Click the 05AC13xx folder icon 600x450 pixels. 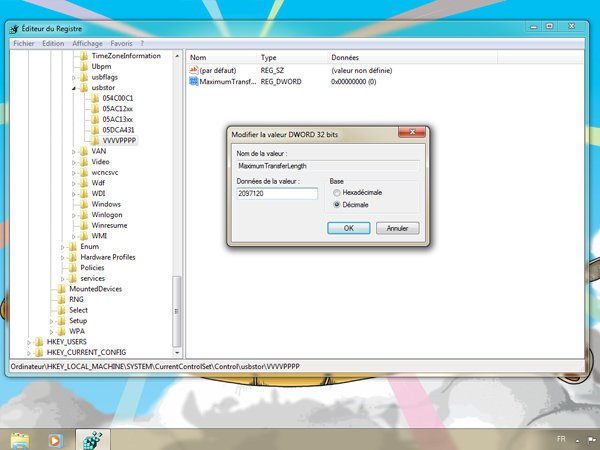point(95,119)
